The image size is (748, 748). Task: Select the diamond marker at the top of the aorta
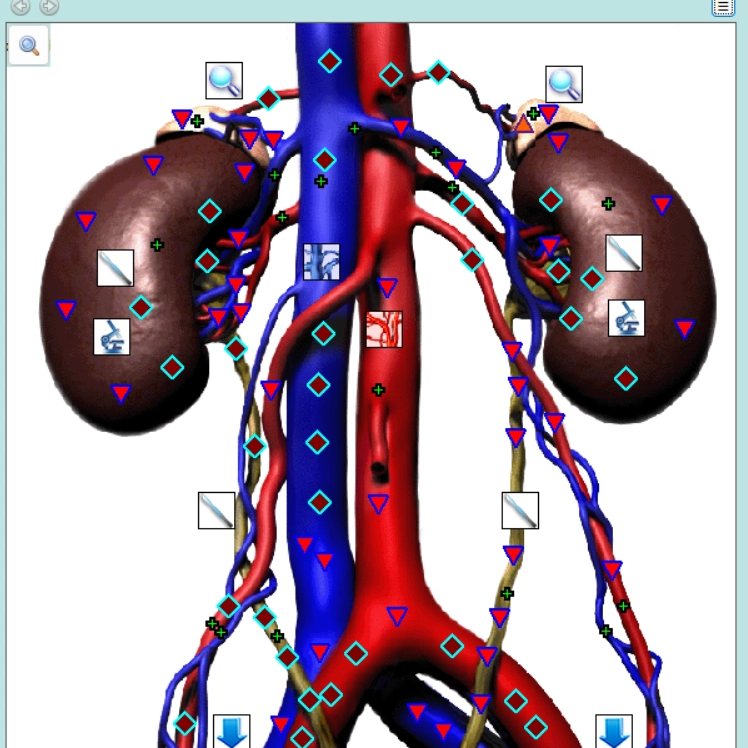pos(392,75)
